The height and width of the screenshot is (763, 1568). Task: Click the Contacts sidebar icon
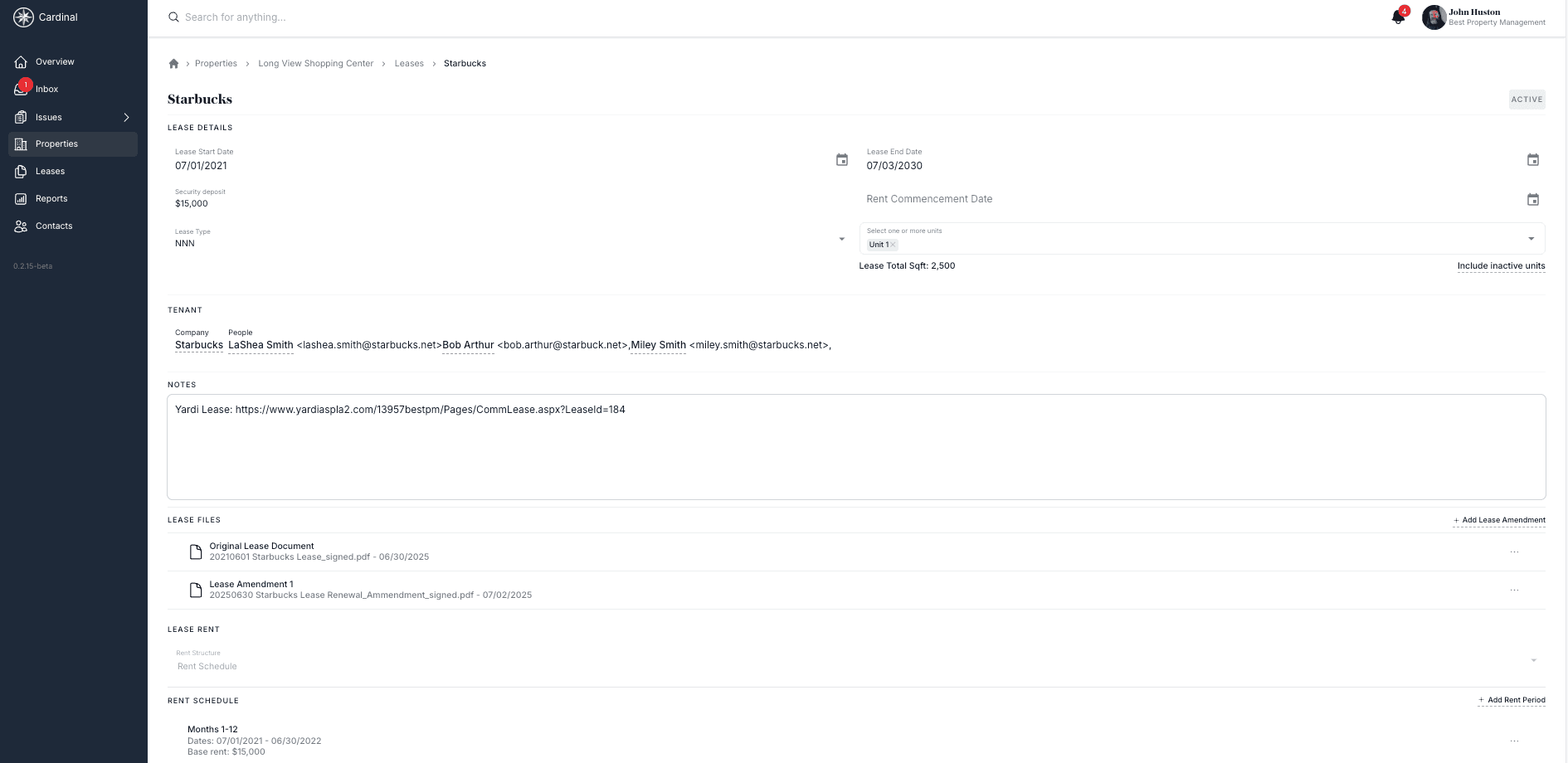point(22,226)
